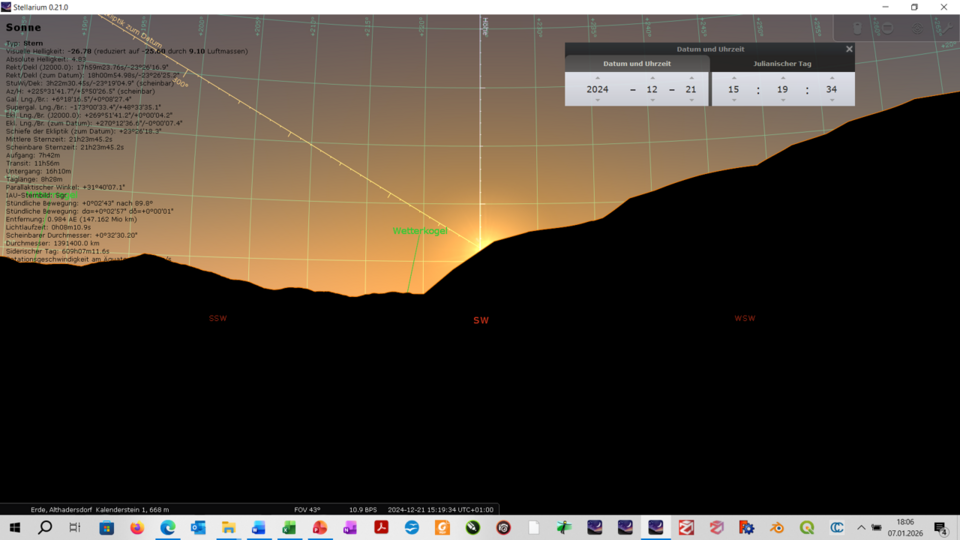Close the Datum und Uhrzeit dialog
960x540 pixels.
tap(849, 49)
